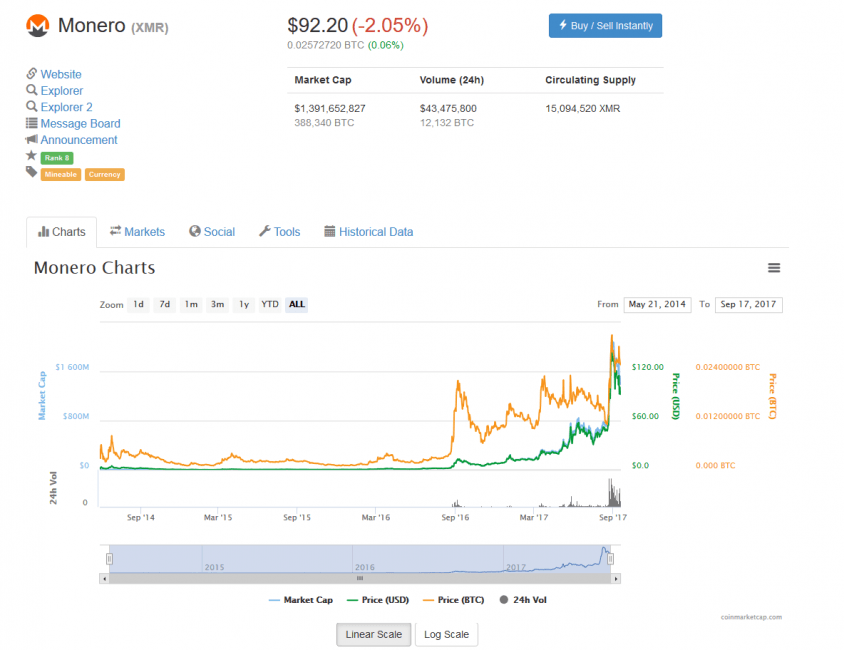Open the Tools tab

click(x=279, y=232)
